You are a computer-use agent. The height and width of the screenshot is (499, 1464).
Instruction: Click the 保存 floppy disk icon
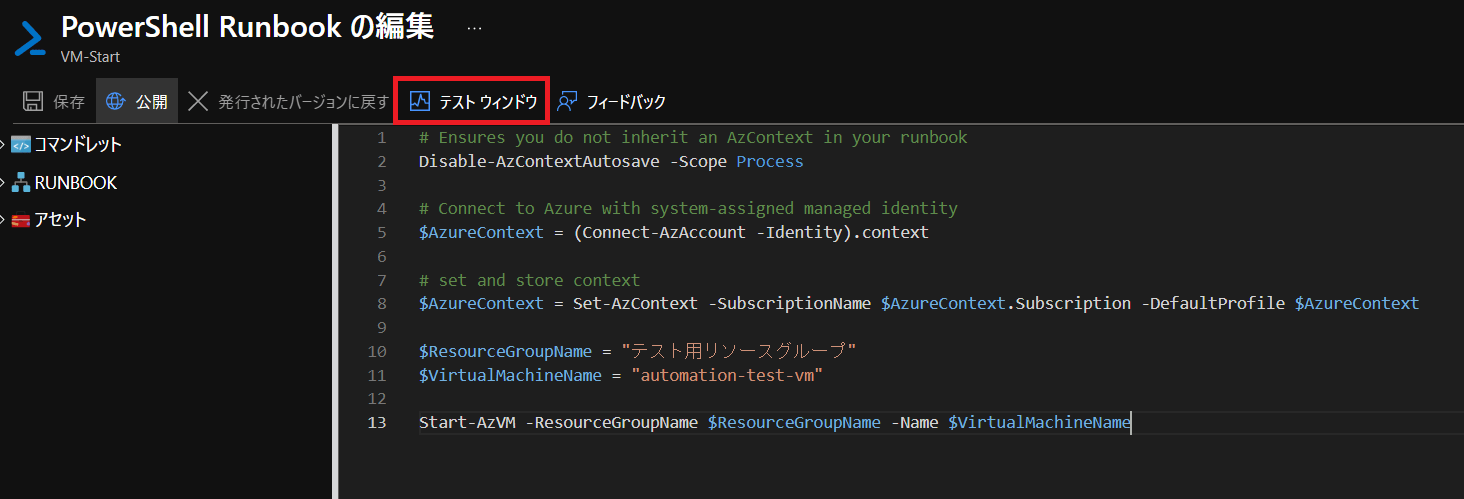pyautogui.click(x=33, y=101)
